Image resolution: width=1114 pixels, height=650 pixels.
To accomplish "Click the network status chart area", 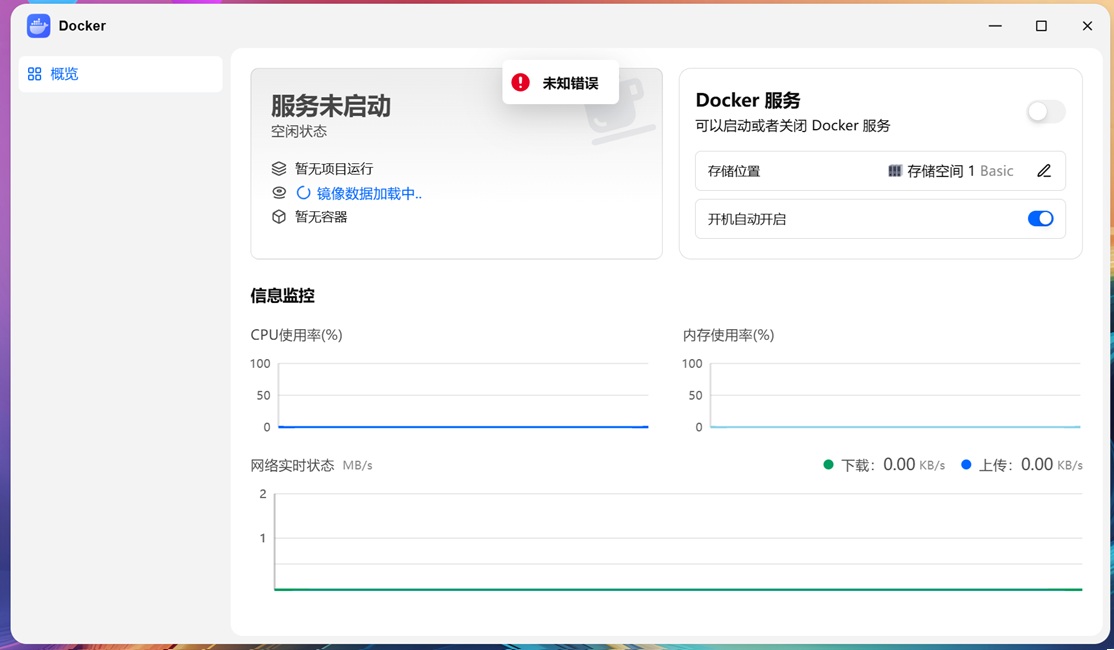I will point(678,541).
